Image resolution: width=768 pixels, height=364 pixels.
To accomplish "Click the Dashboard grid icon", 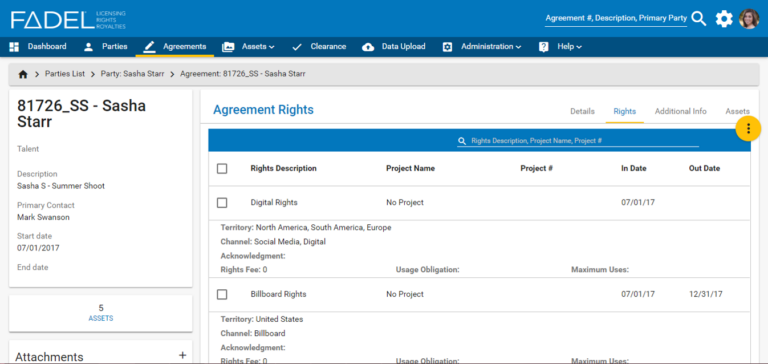I will (x=14, y=47).
